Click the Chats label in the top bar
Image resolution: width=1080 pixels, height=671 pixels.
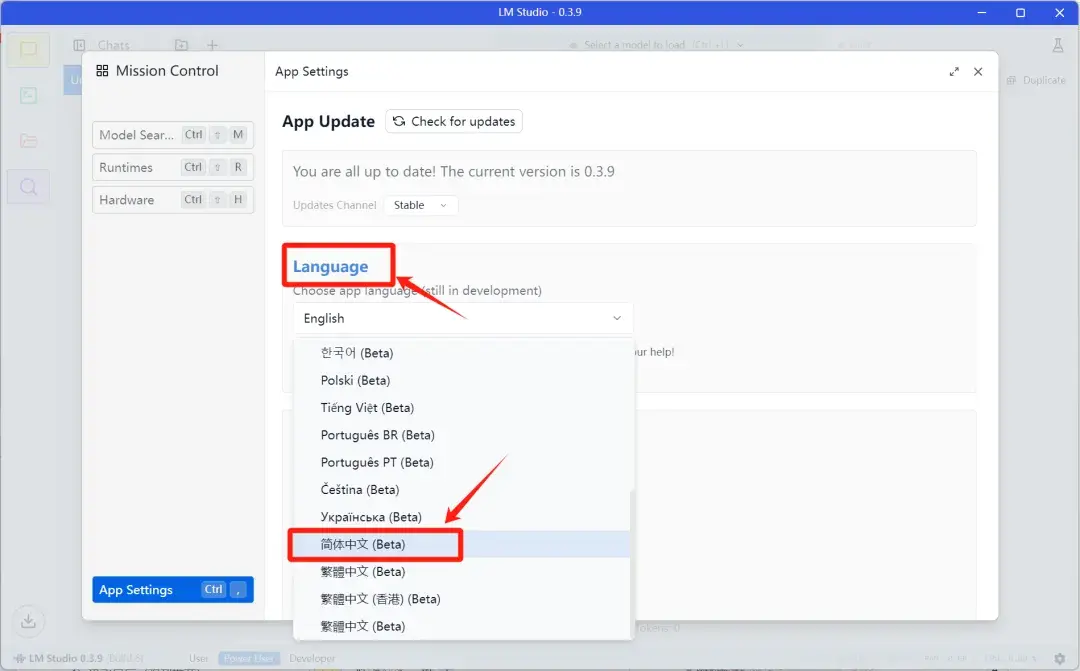(x=114, y=45)
